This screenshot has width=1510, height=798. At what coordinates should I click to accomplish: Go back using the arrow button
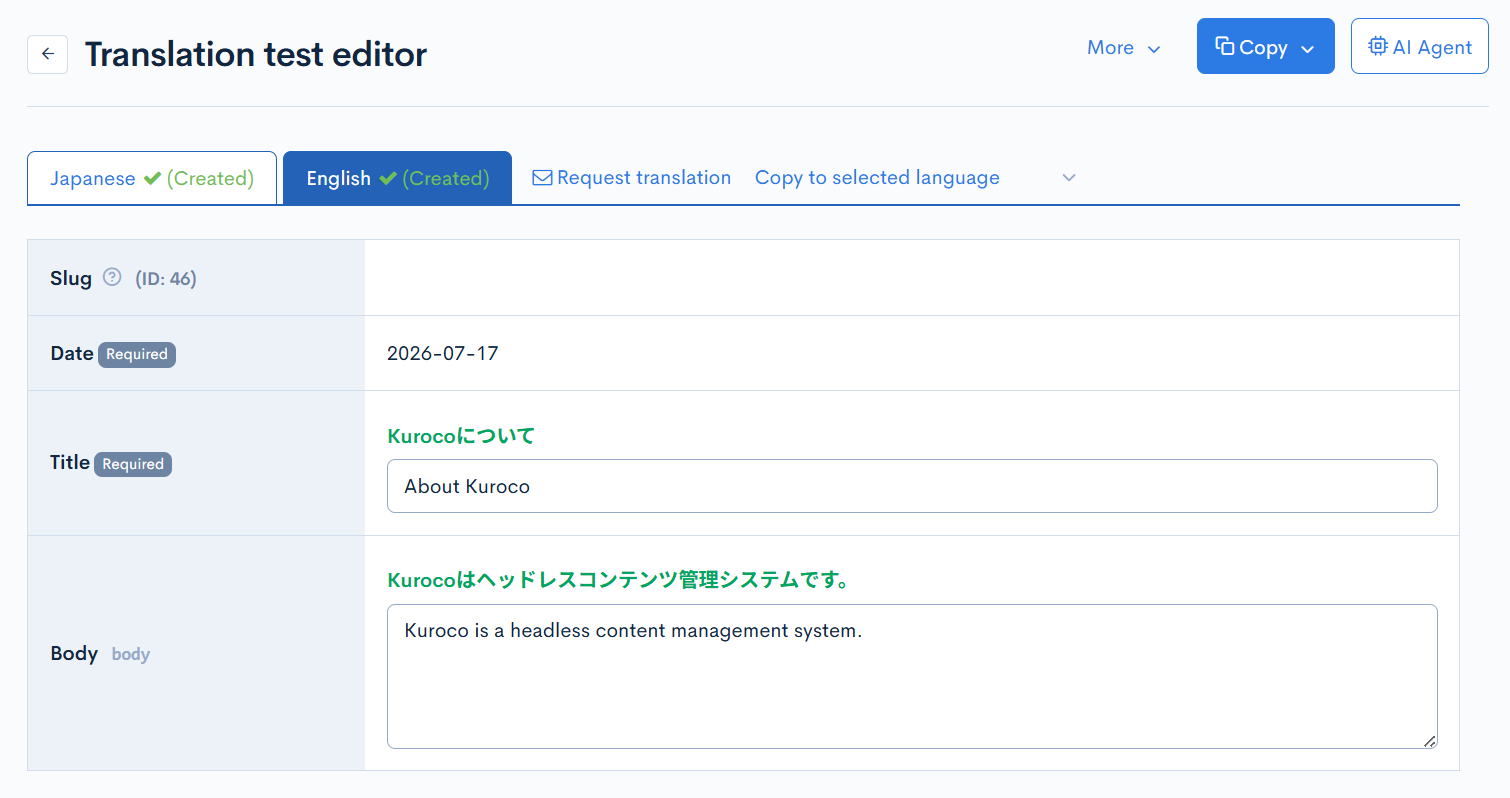tap(47, 54)
